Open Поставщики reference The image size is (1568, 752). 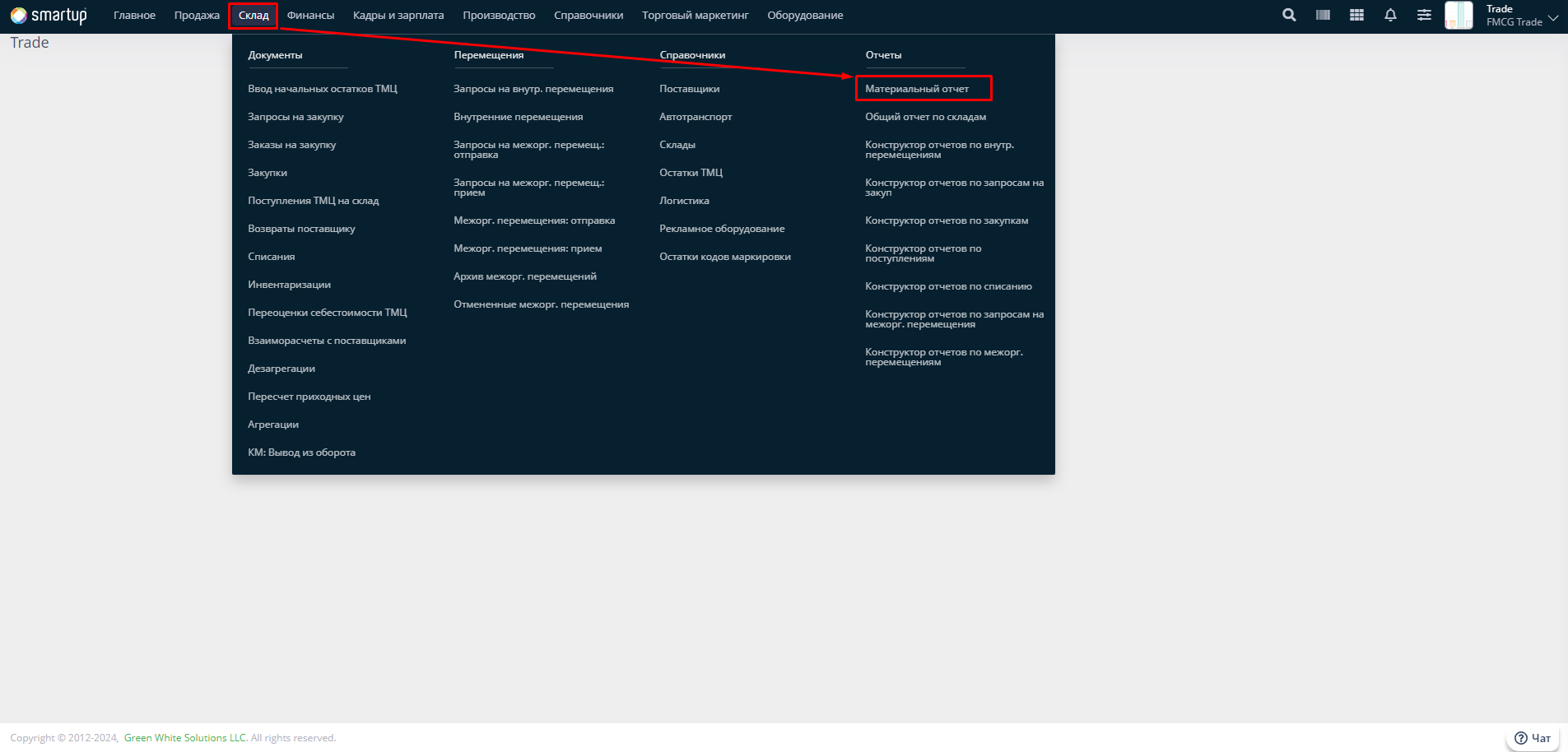pos(690,89)
